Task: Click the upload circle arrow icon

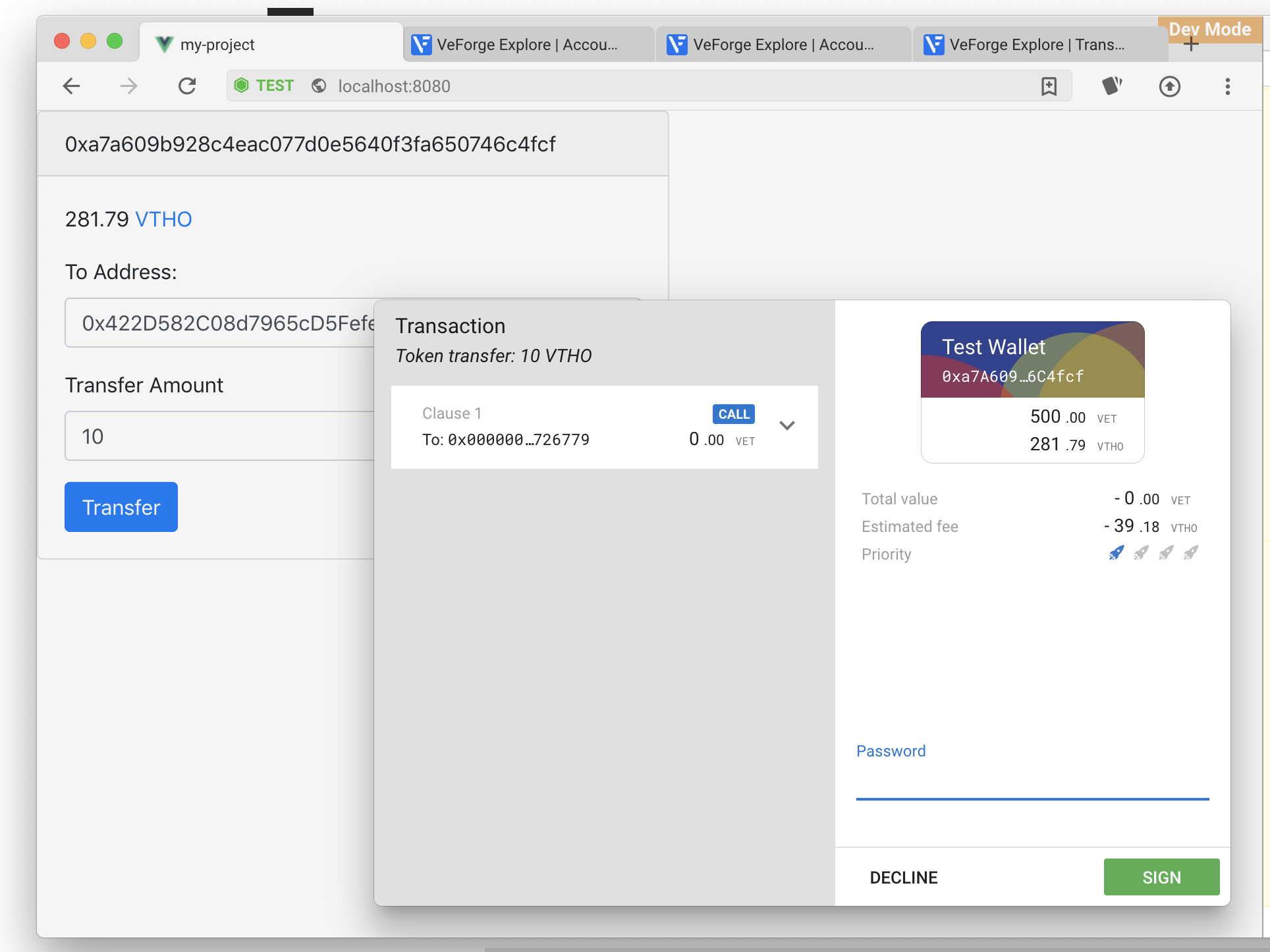Action: 1169,86
